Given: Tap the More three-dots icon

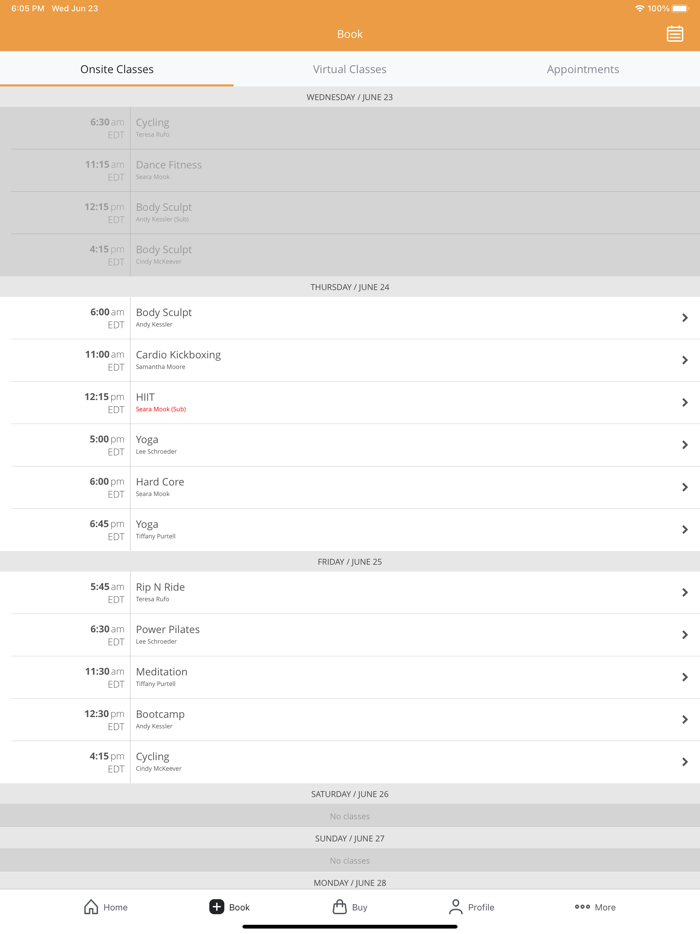Looking at the screenshot, I should (582, 907).
